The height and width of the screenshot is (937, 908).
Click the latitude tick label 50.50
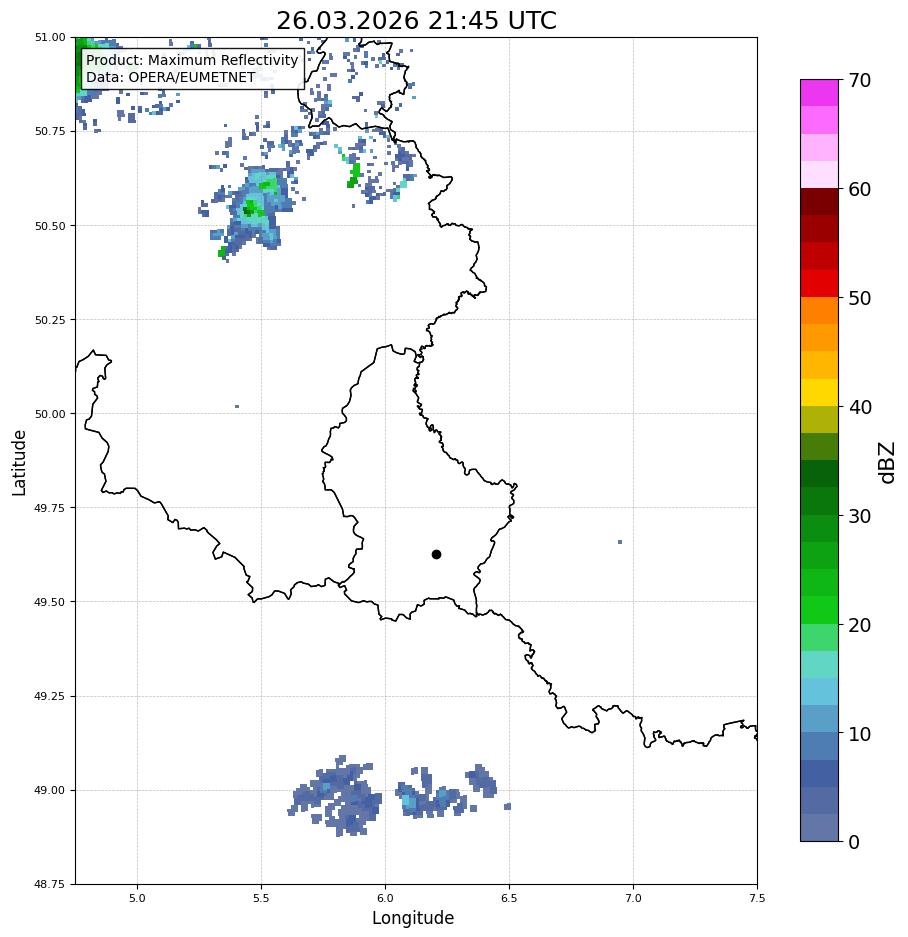[x=50, y=226]
